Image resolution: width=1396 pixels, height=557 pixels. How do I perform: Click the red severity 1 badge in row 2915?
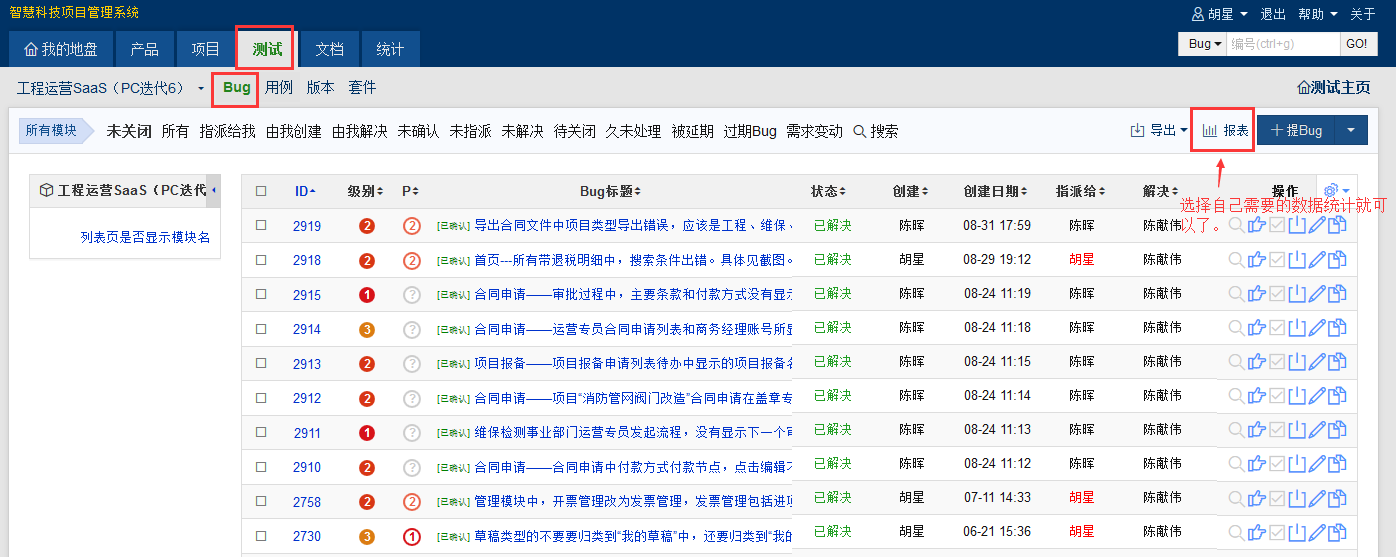tap(366, 294)
